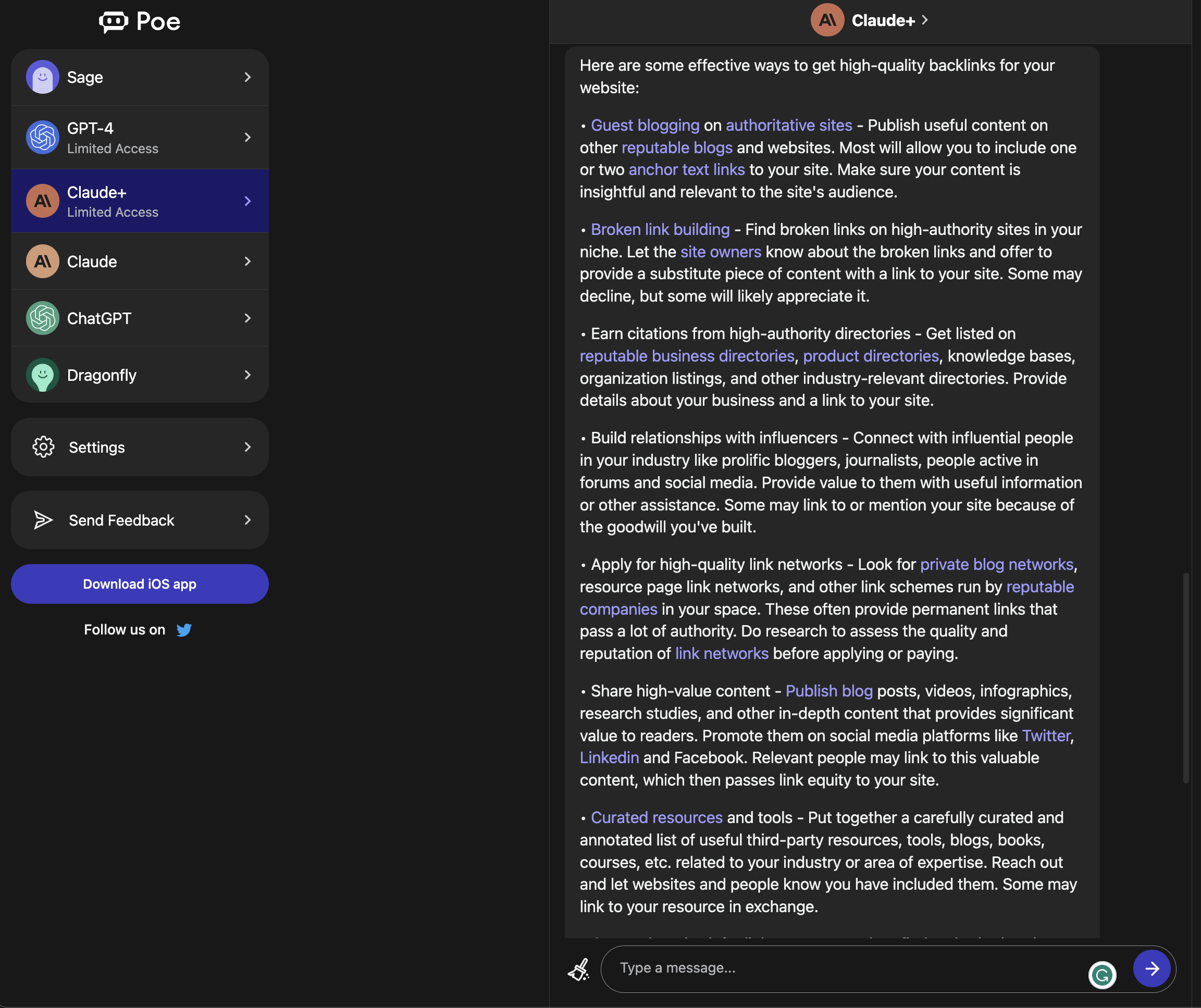Toggle the Dragonfly assistant entry
Viewport: 1201px width, 1008px height.
click(140, 375)
